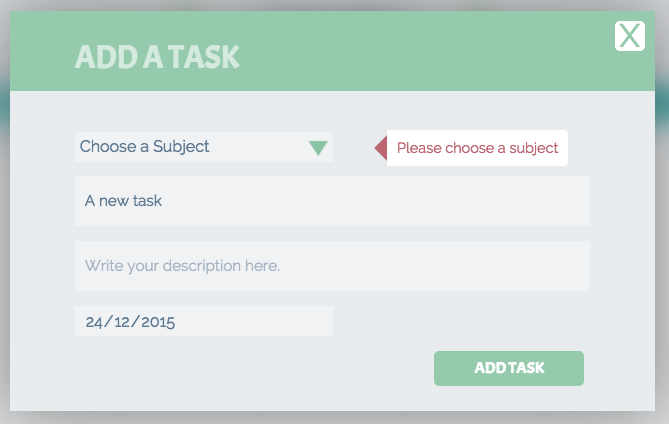Click the blurred background left of the dialog
The width and height of the screenshot is (669, 424).
[x=5, y=213]
